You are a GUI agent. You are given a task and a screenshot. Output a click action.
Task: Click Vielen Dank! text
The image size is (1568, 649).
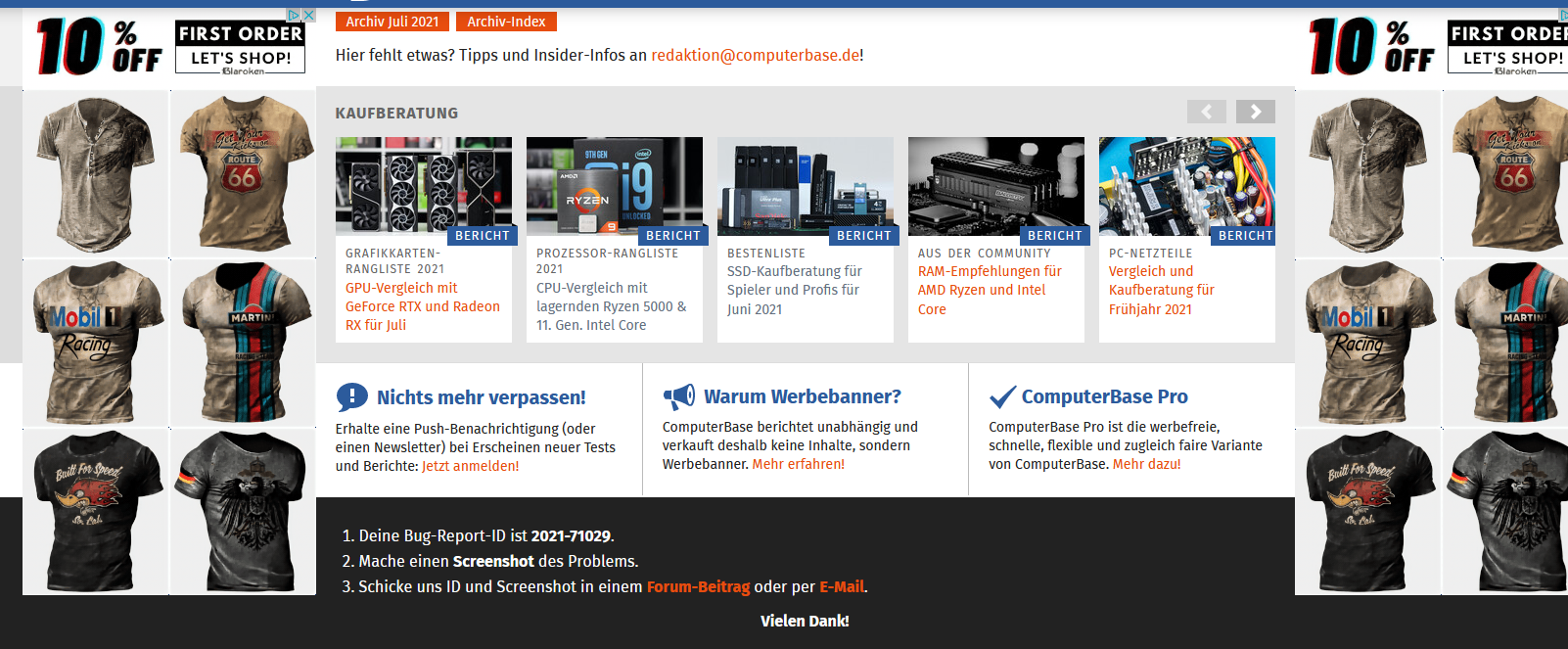click(805, 621)
